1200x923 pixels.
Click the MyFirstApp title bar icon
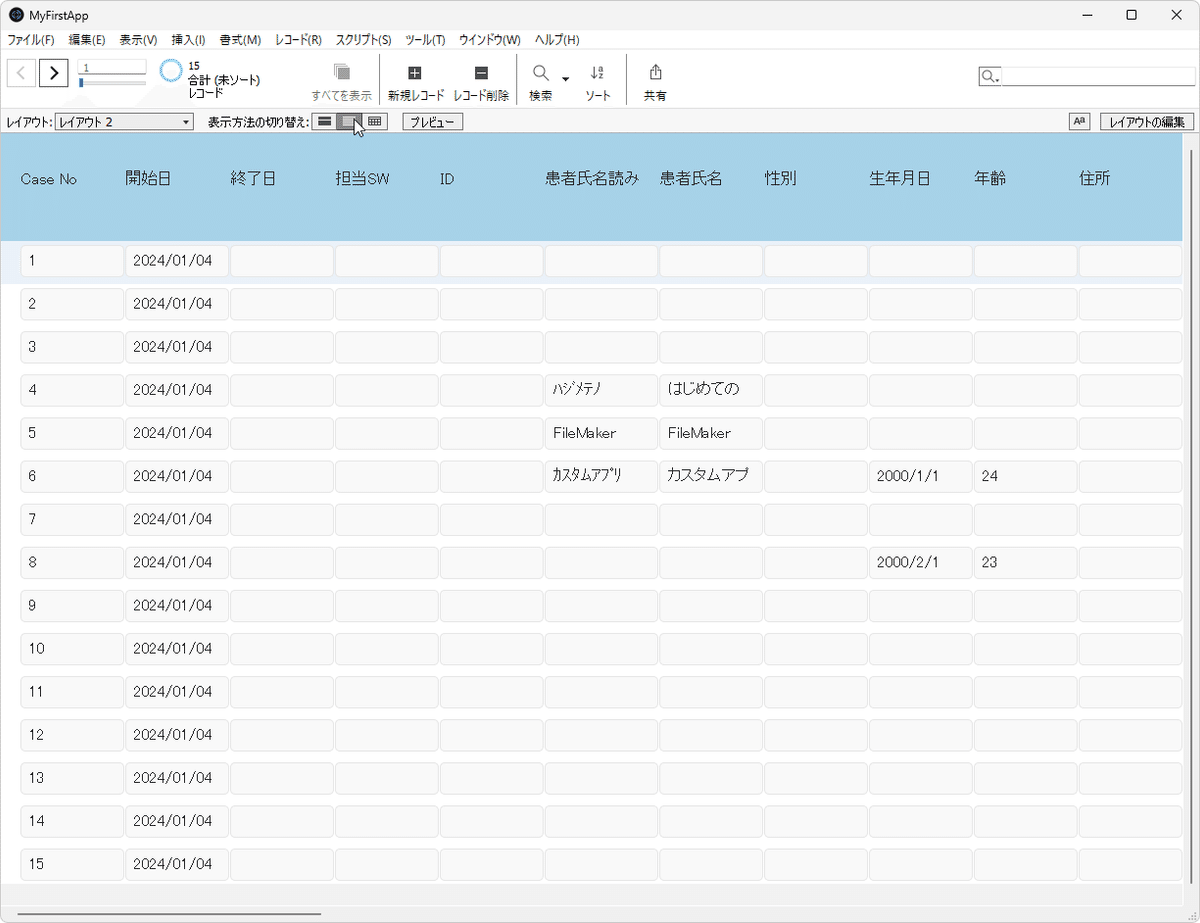pyautogui.click(x=16, y=15)
